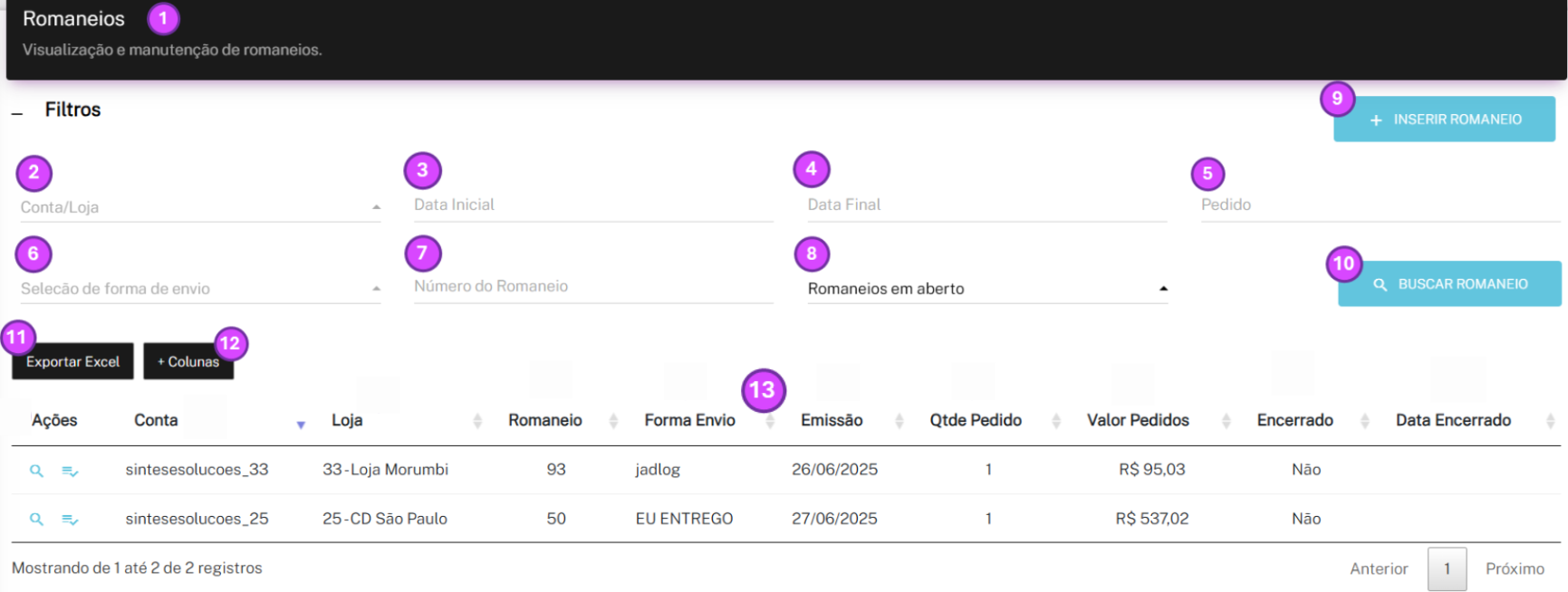The height and width of the screenshot is (592, 1568).
Task: Click date 26/06/2025 cell
Action: coord(834,470)
